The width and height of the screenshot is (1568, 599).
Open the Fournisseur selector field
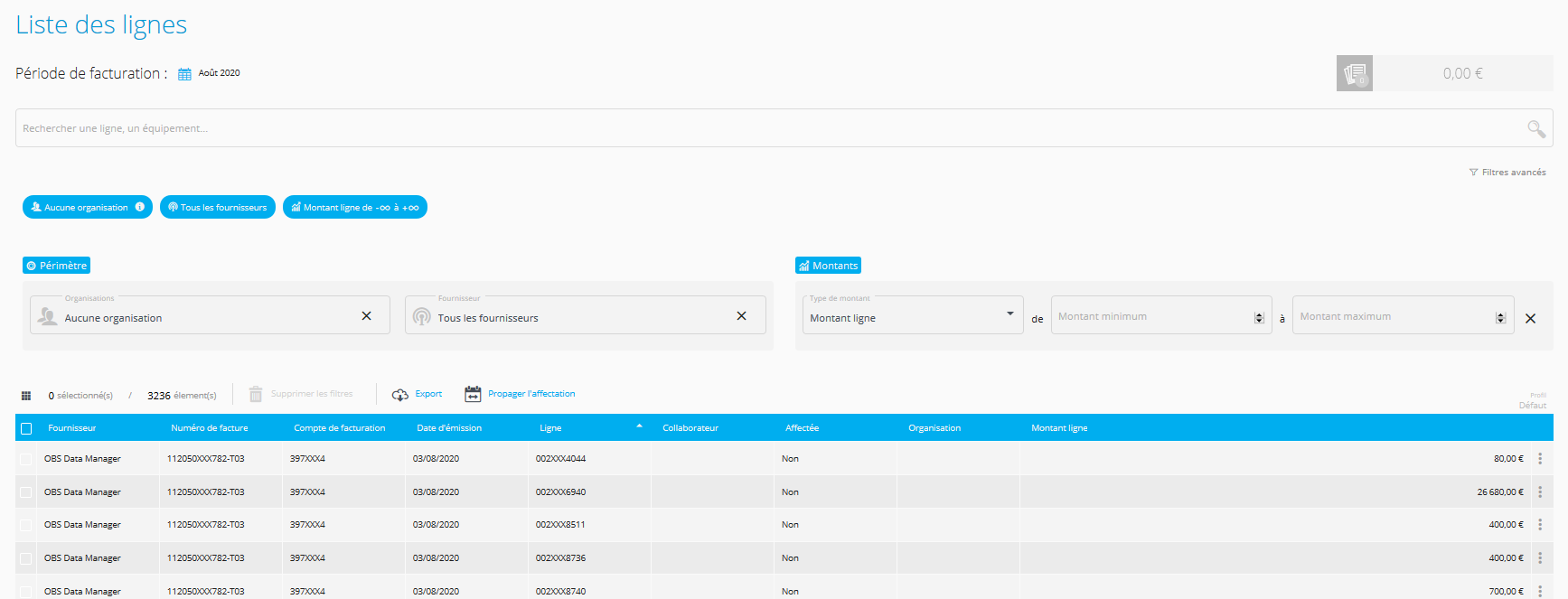[x=578, y=317]
